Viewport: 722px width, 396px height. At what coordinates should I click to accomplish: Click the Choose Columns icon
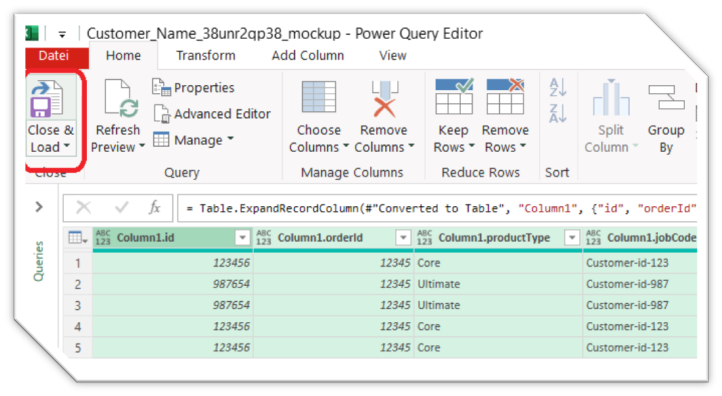point(319,97)
